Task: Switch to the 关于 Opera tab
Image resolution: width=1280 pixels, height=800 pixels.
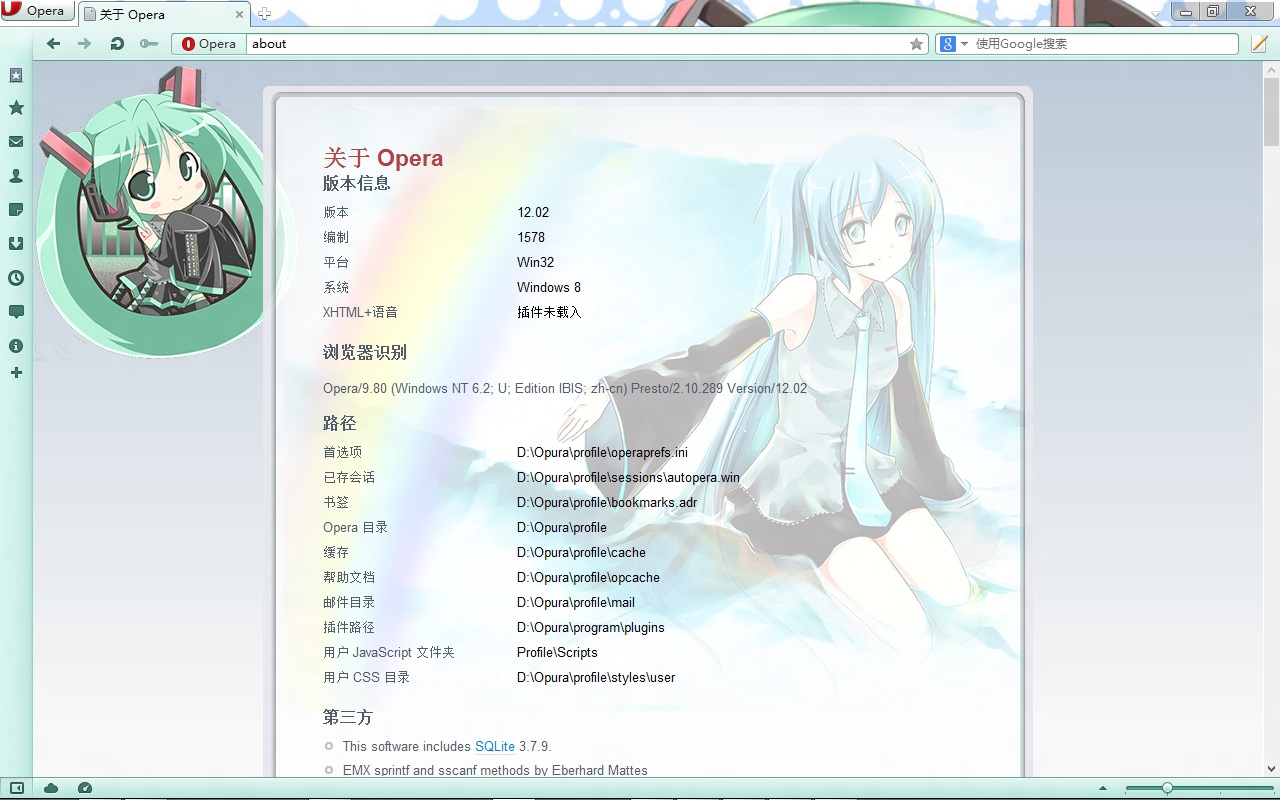Action: pos(163,14)
